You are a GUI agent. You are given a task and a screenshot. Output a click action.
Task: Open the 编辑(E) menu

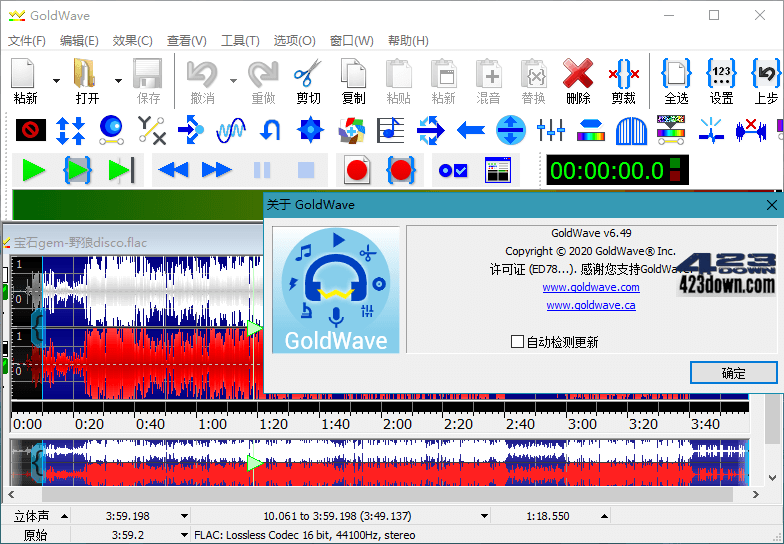point(79,40)
